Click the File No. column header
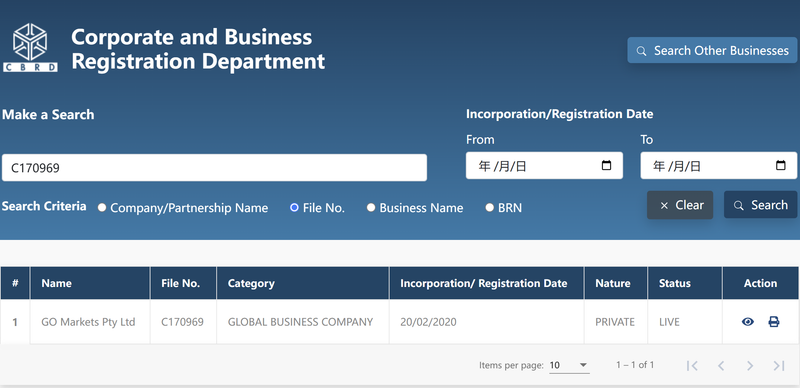 [183, 283]
